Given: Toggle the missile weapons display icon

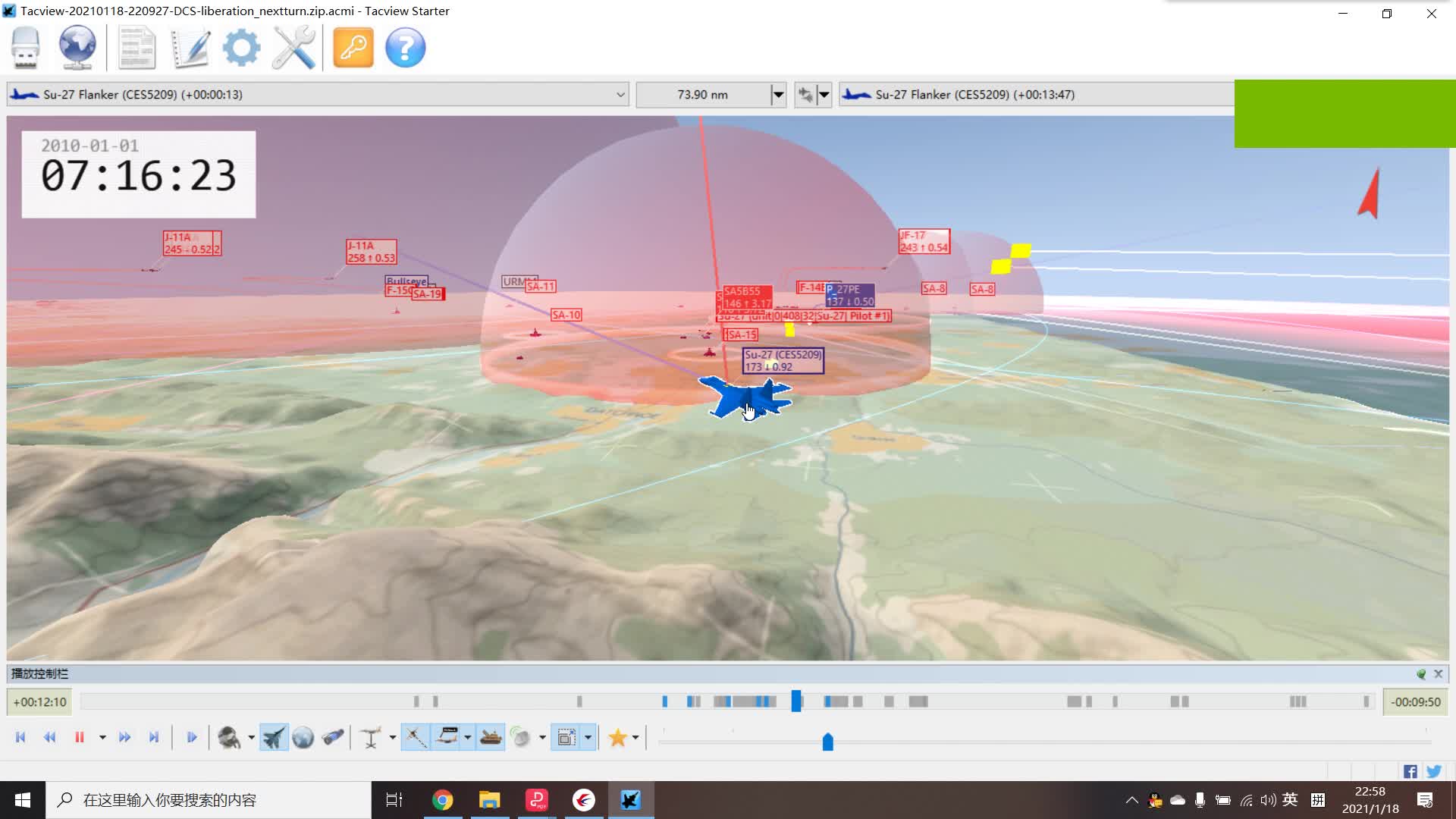Looking at the screenshot, I should pyautogui.click(x=416, y=737).
